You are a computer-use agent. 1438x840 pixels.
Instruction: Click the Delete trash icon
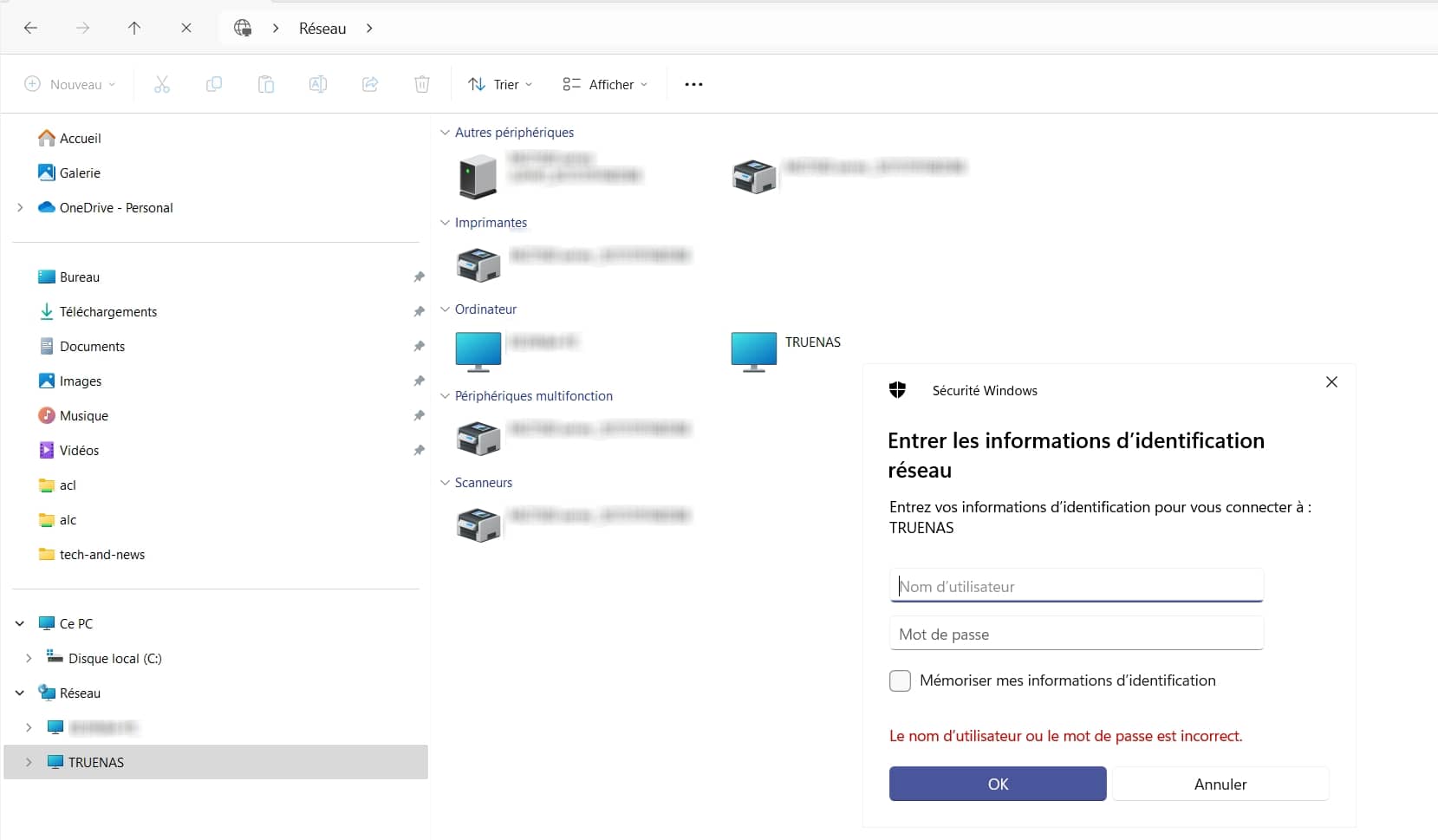point(422,84)
